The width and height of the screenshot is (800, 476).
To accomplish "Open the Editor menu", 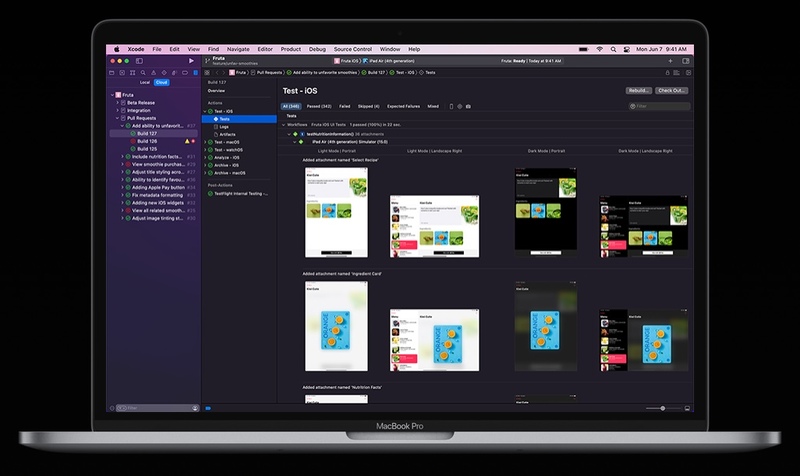I will pos(265,49).
